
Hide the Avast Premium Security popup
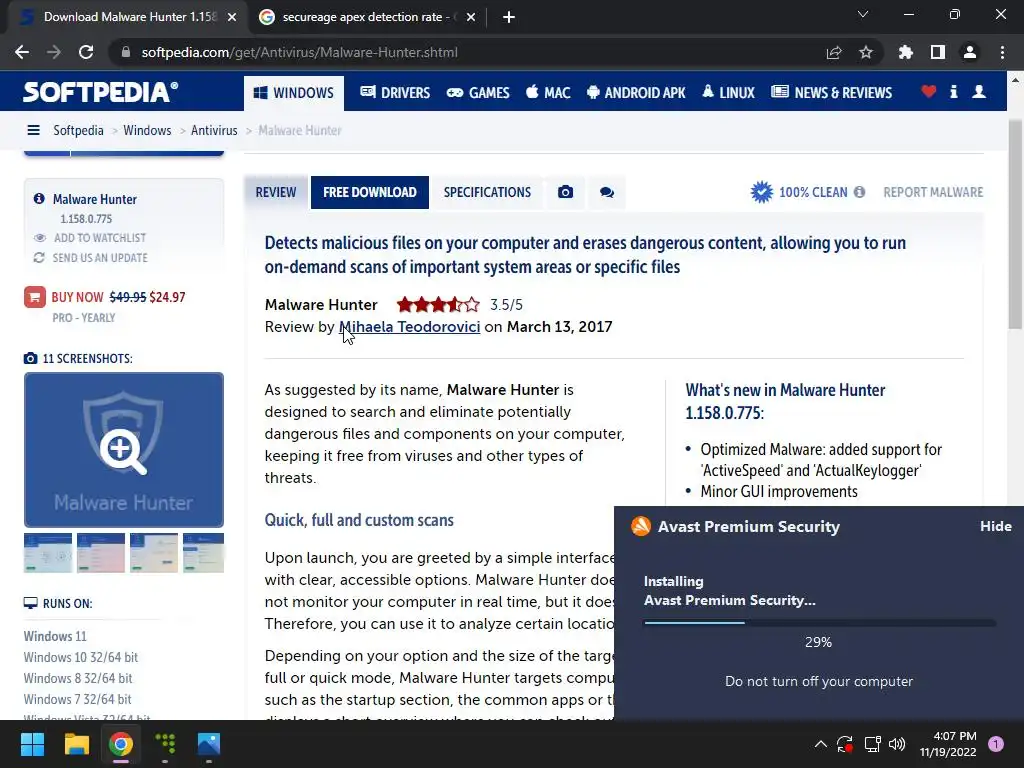995,526
